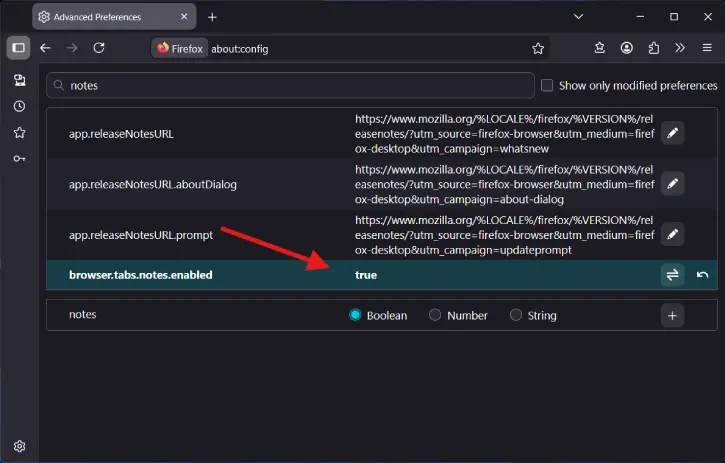Open the bookmarks tray toolbar icon
This screenshot has width=725, height=463.
coord(600,48)
